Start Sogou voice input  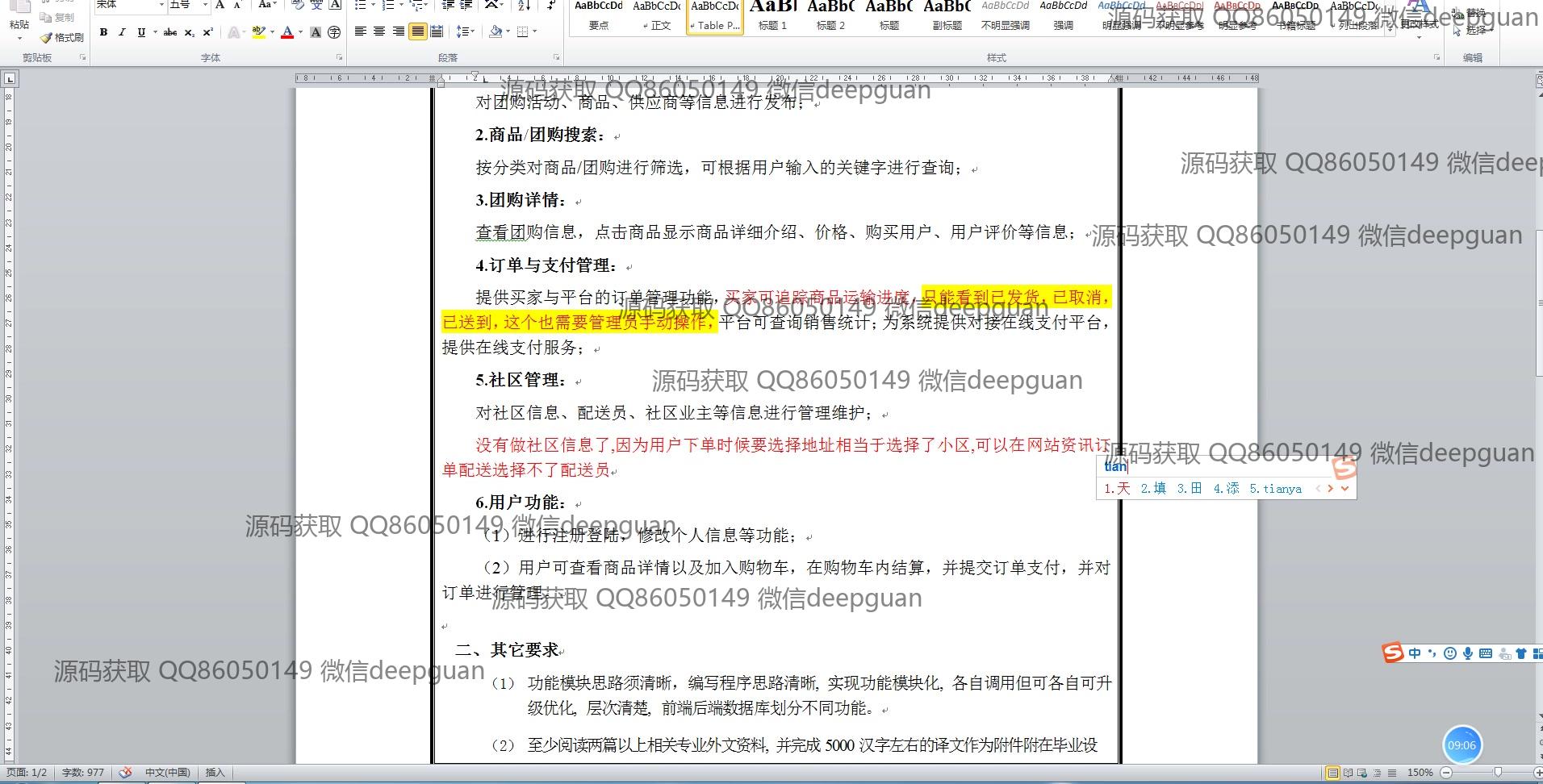1467,653
